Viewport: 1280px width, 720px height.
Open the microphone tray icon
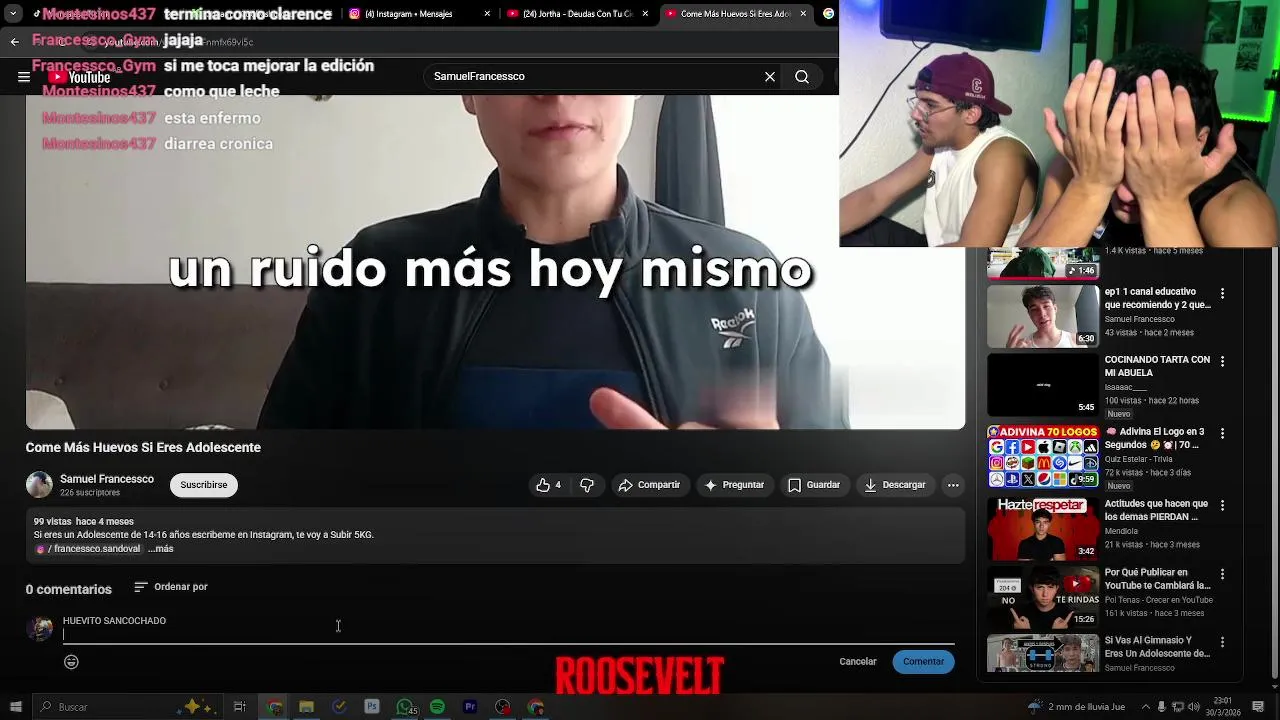click(x=1161, y=707)
